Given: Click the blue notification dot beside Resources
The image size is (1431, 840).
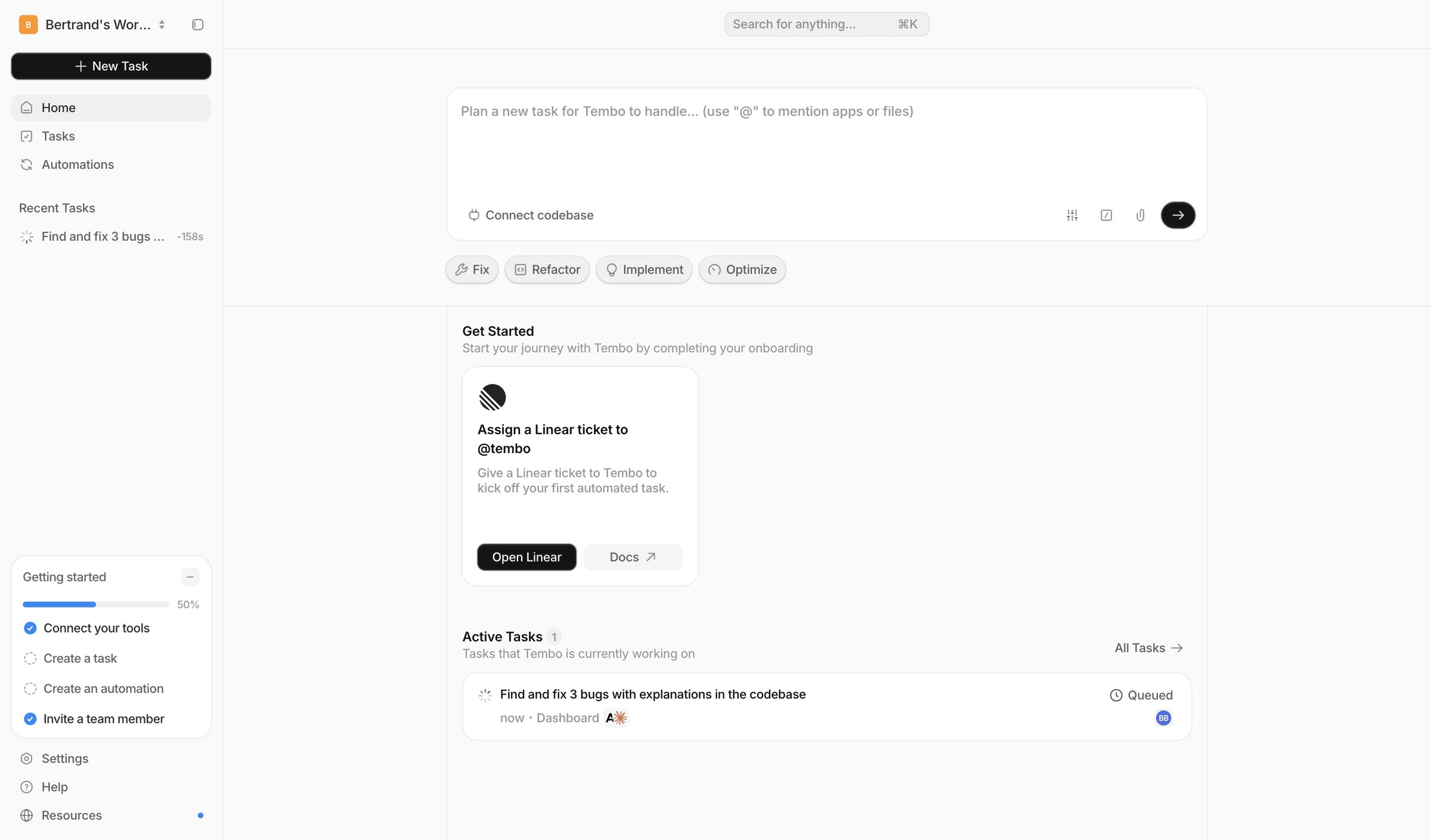Looking at the screenshot, I should click(x=200, y=816).
